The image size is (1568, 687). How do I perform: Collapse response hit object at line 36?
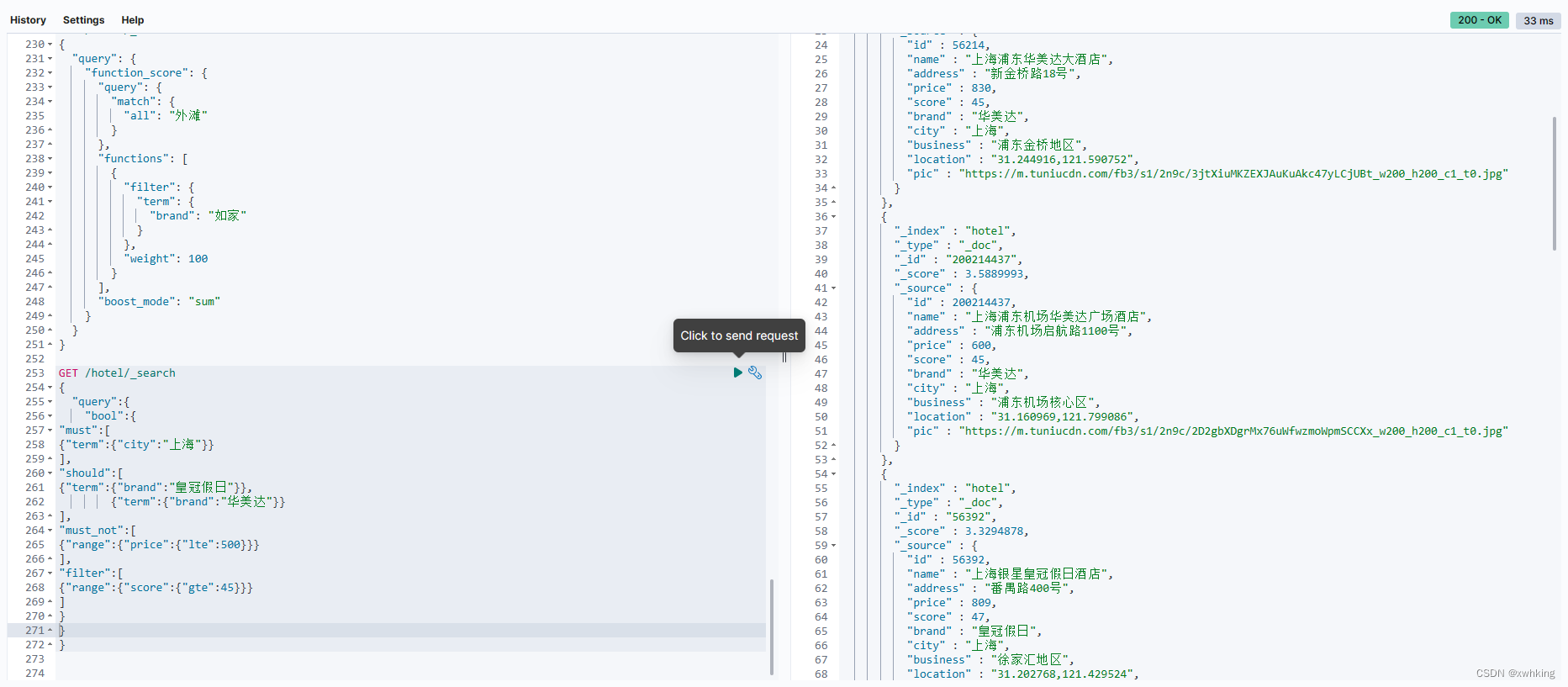[833, 217]
